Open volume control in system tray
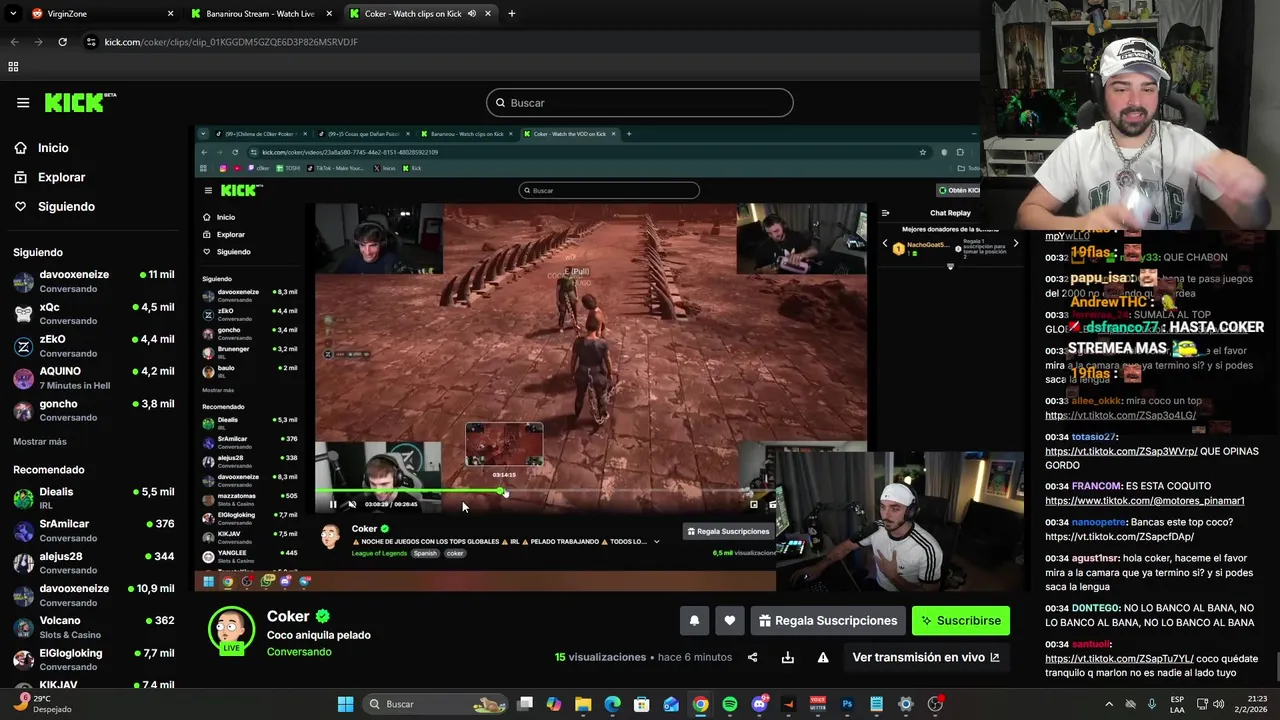Viewport: 1280px width, 720px height. point(1219,704)
